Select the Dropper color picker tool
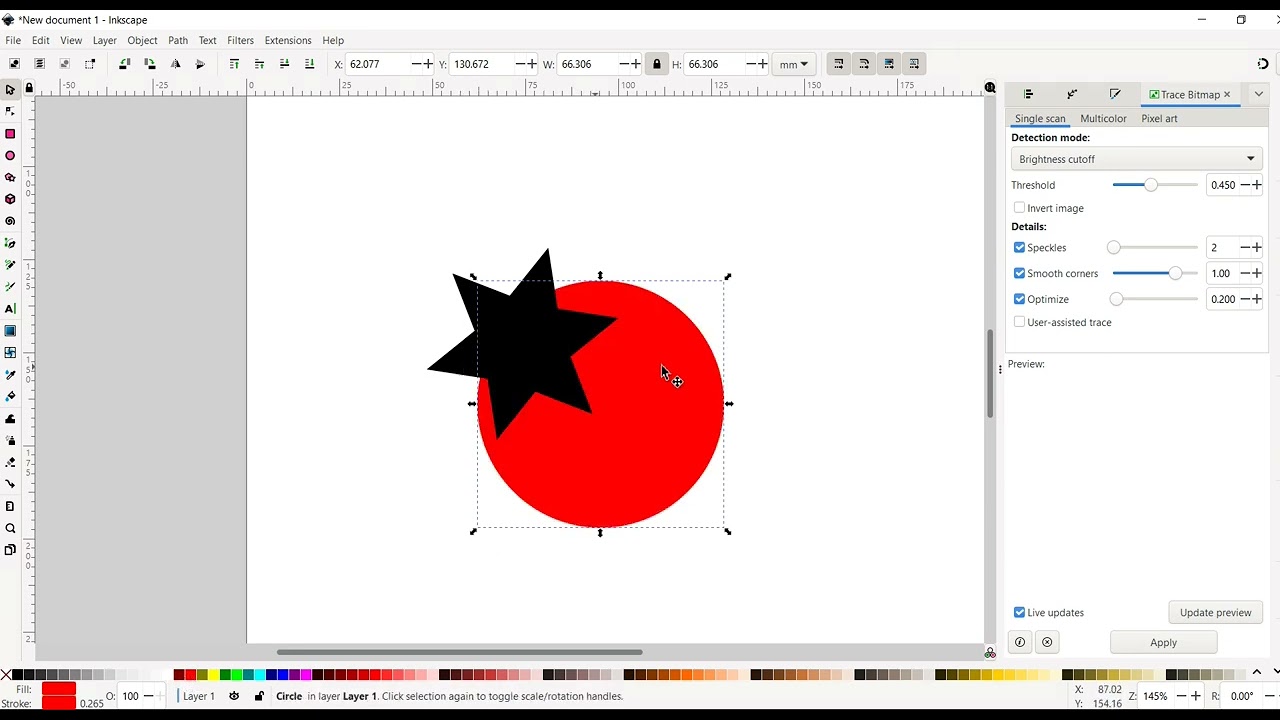1280x720 pixels. click(10, 375)
